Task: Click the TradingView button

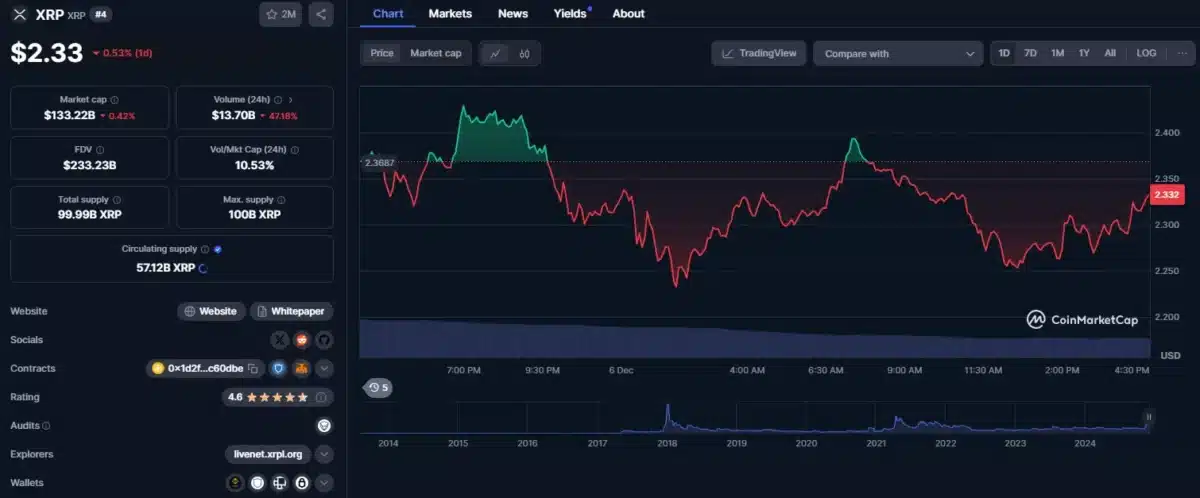Action: point(759,53)
